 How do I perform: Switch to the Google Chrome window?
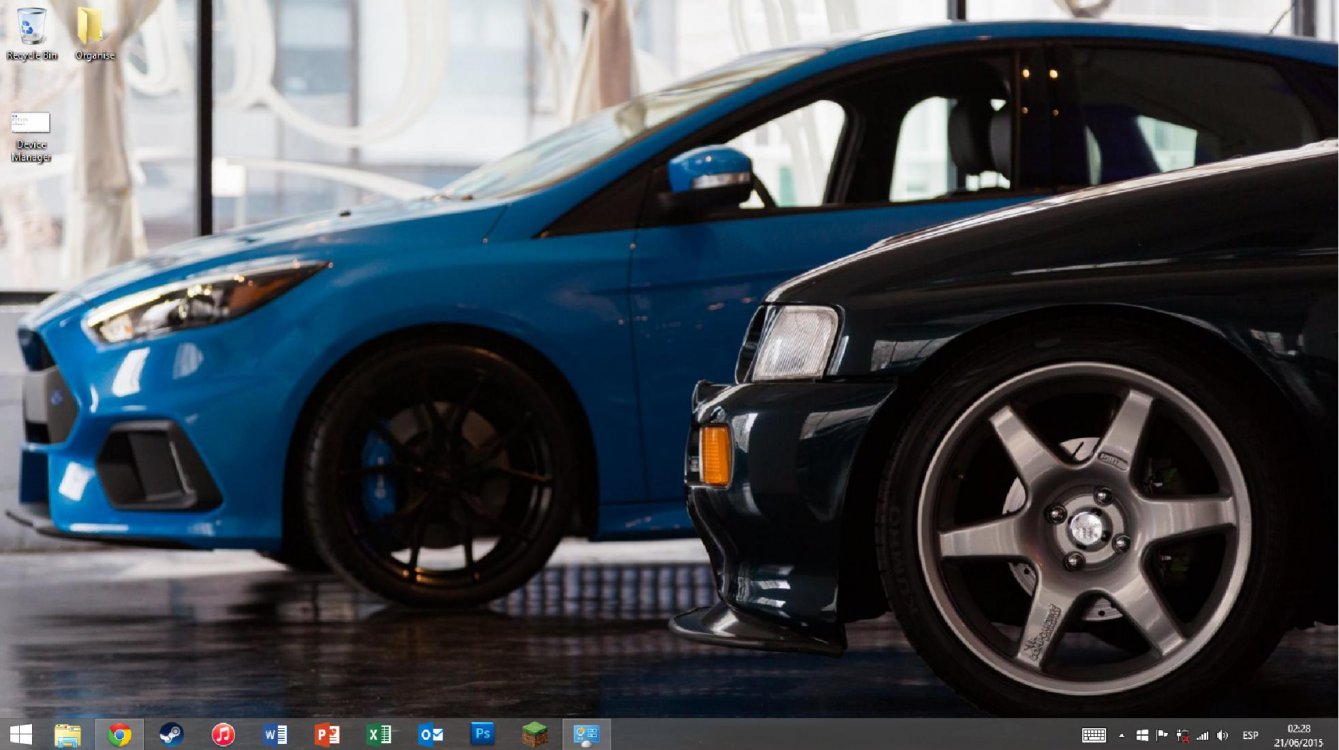click(x=120, y=735)
